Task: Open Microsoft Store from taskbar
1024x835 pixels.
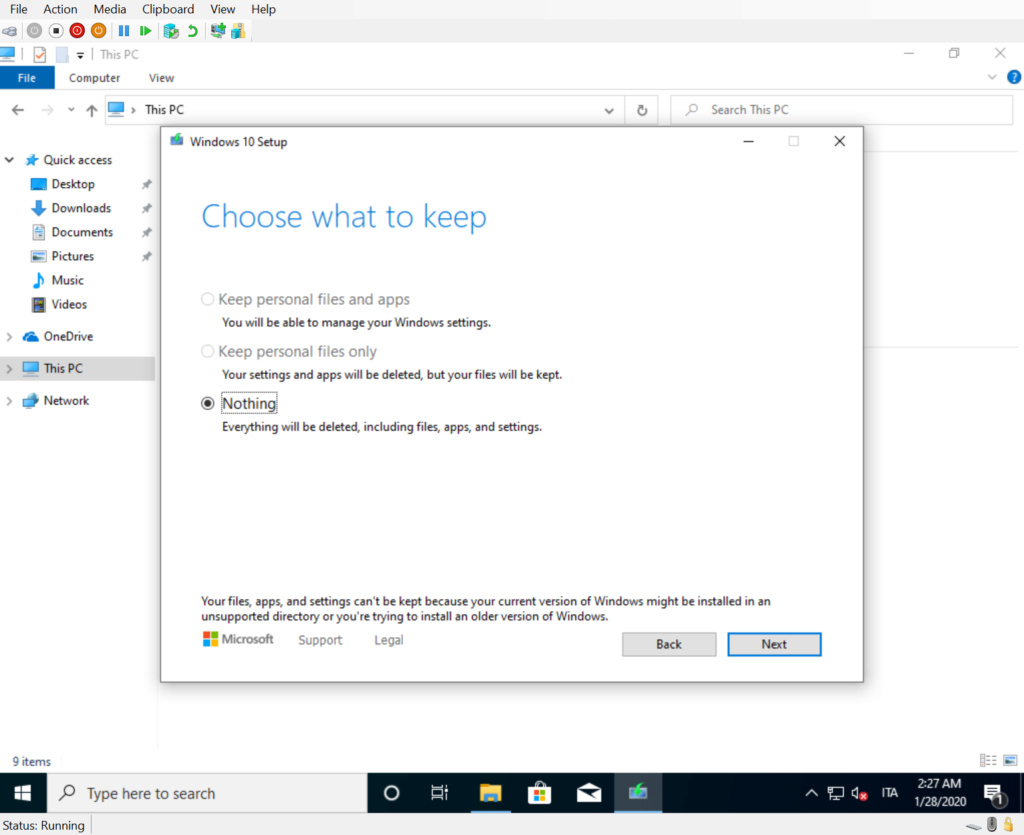Action: pyautogui.click(x=539, y=793)
